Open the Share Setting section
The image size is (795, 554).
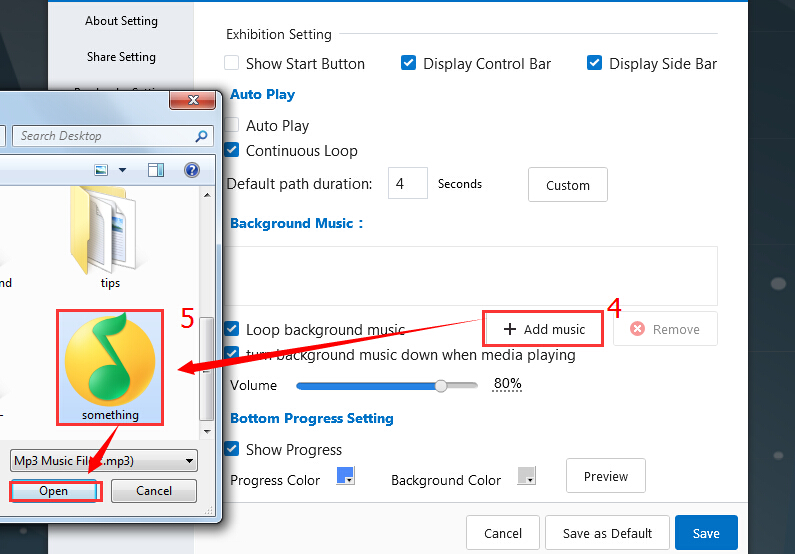121,57
